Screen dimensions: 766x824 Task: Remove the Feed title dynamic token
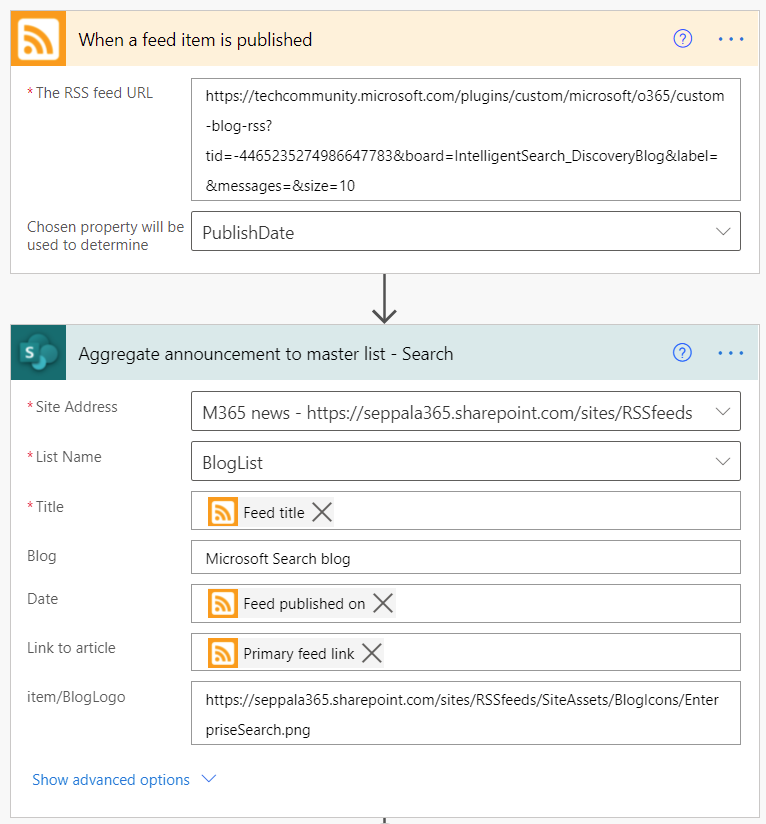(321, 512)
